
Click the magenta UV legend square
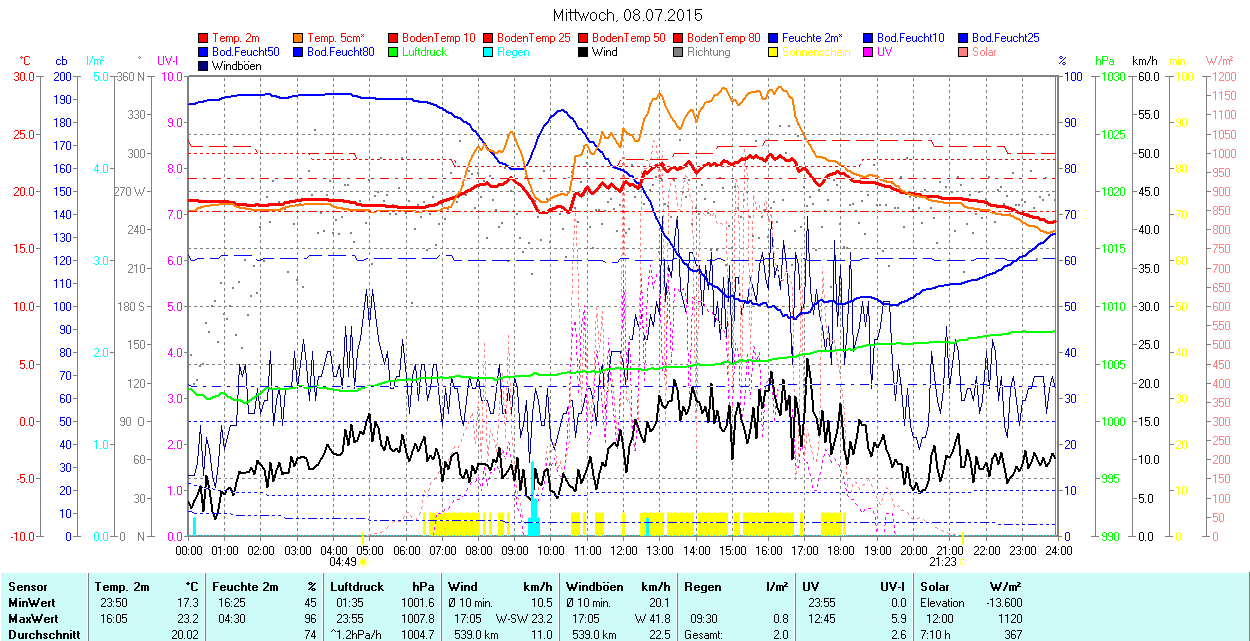click(869, 52)
